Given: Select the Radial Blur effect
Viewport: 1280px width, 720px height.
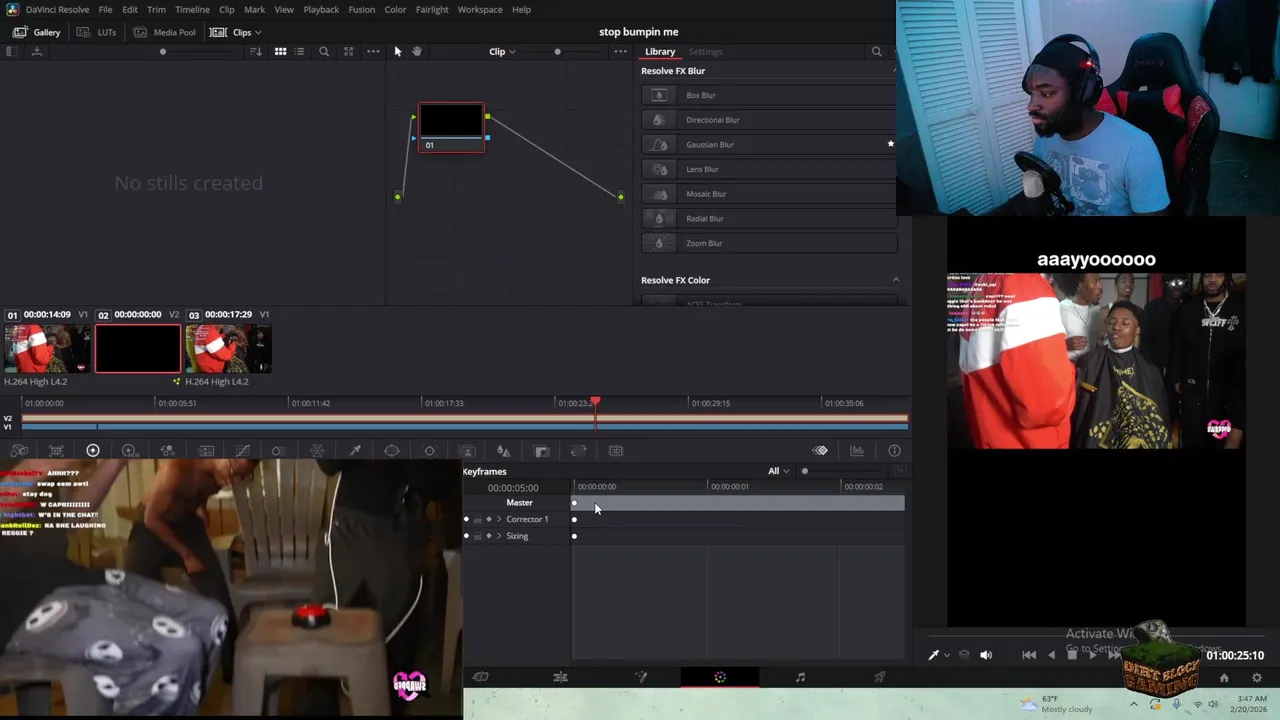Looking at the screenshot, I should [x=769, y=218].
